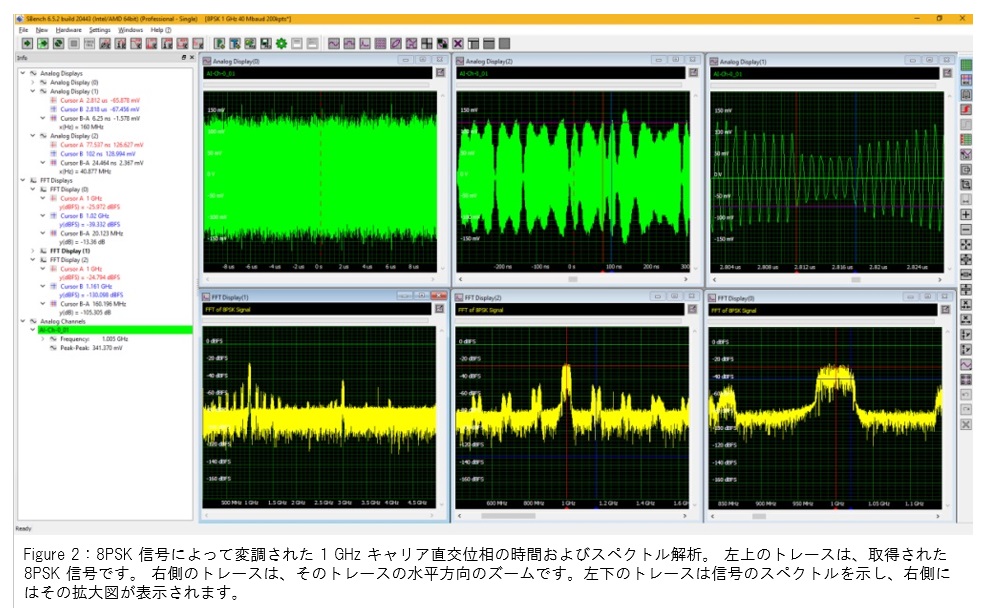Click the black X icon in top toolbar

point(457,43)
